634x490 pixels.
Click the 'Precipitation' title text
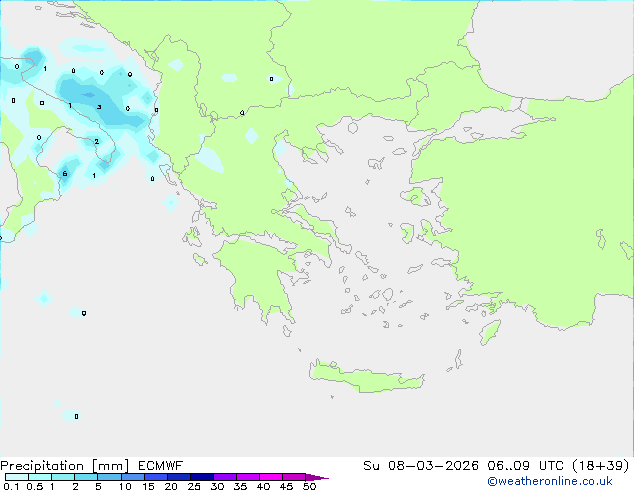42,466
